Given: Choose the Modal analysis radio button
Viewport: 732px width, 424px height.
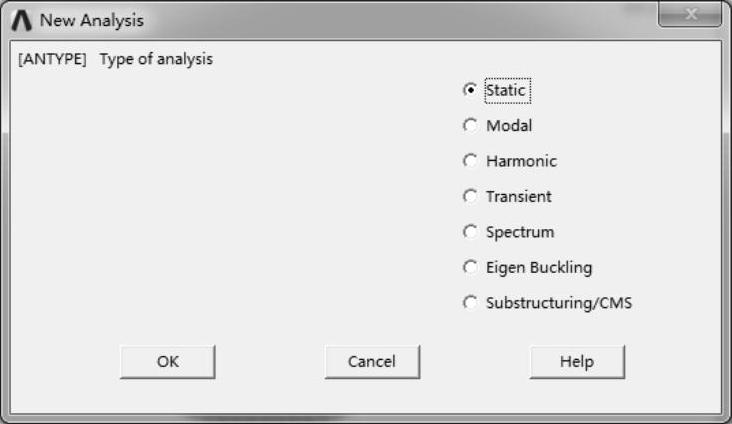Looking at the screenshot, I should point(470,126).
